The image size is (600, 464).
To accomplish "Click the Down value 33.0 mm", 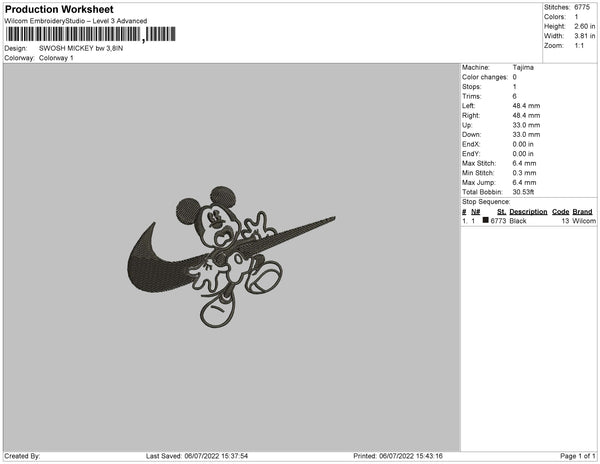I will pyautogui.click(x=526, y=134).
